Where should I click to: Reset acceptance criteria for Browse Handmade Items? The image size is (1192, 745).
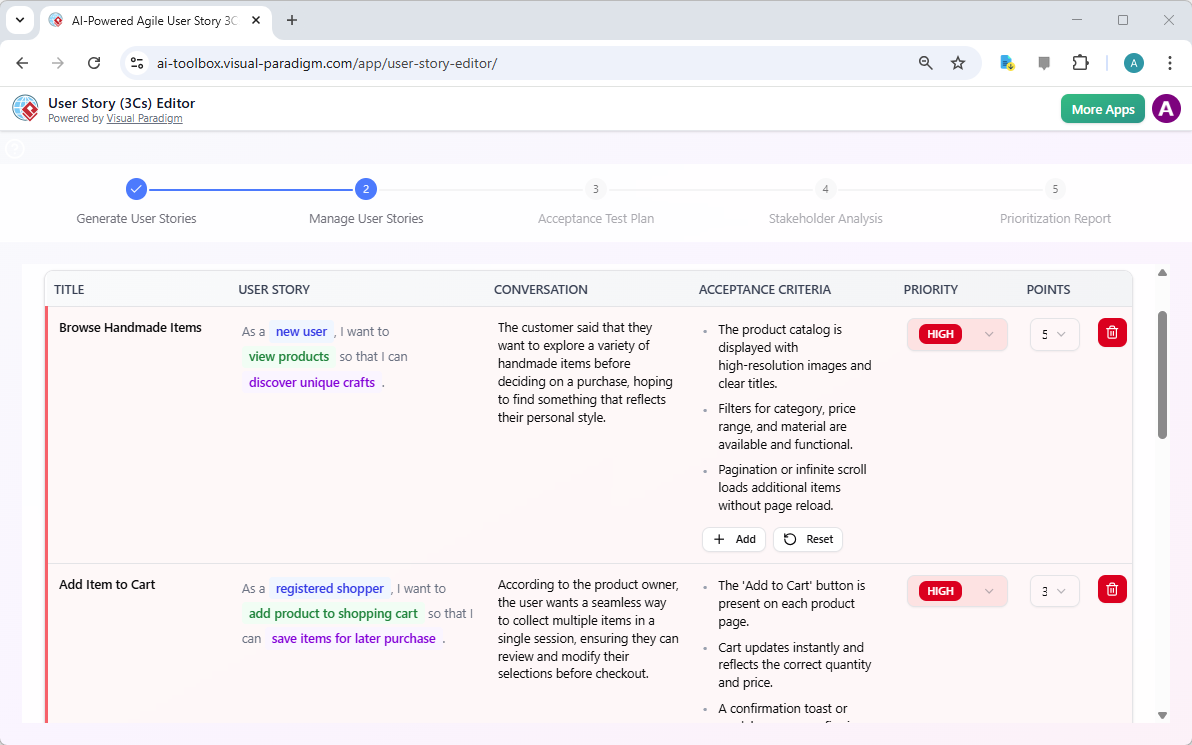coord(807,539)
